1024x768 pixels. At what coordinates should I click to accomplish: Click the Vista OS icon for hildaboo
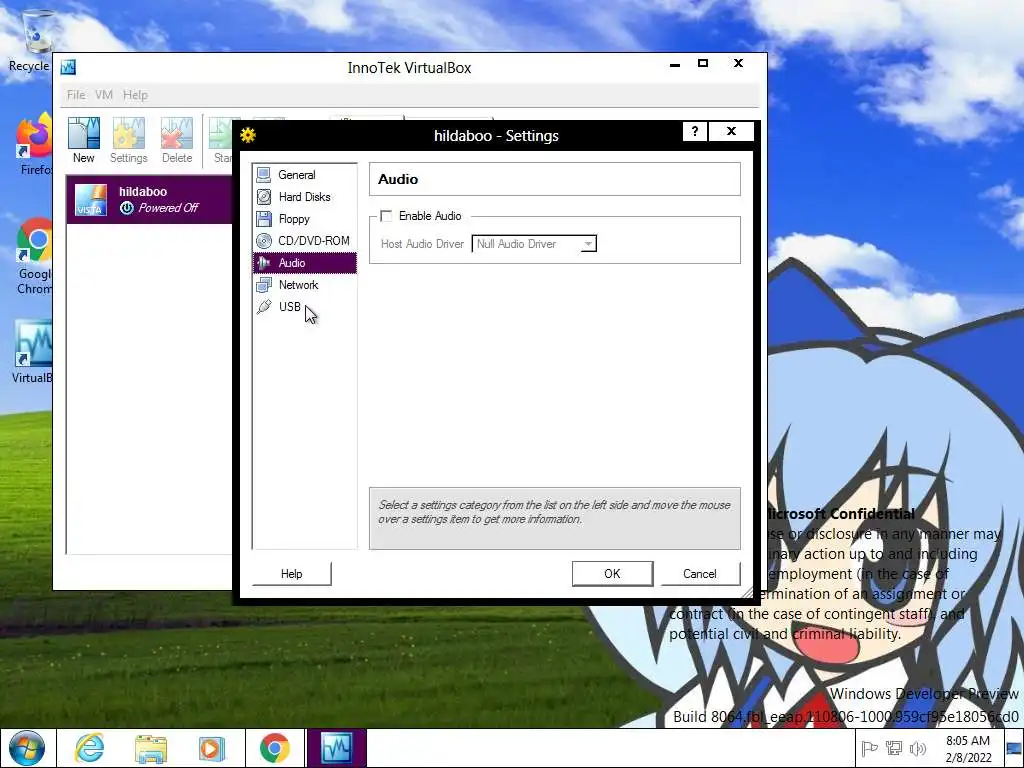point(91,200)
